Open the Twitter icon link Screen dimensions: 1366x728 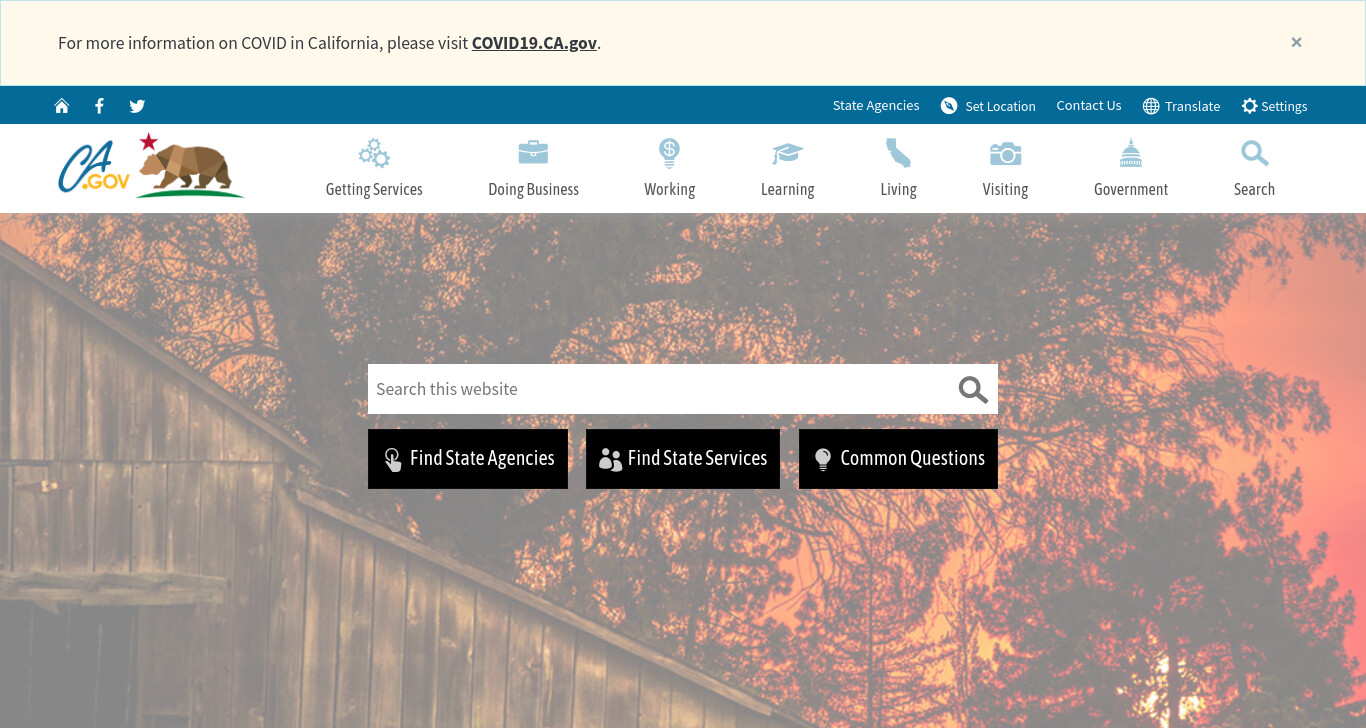(x=137, y=106)
